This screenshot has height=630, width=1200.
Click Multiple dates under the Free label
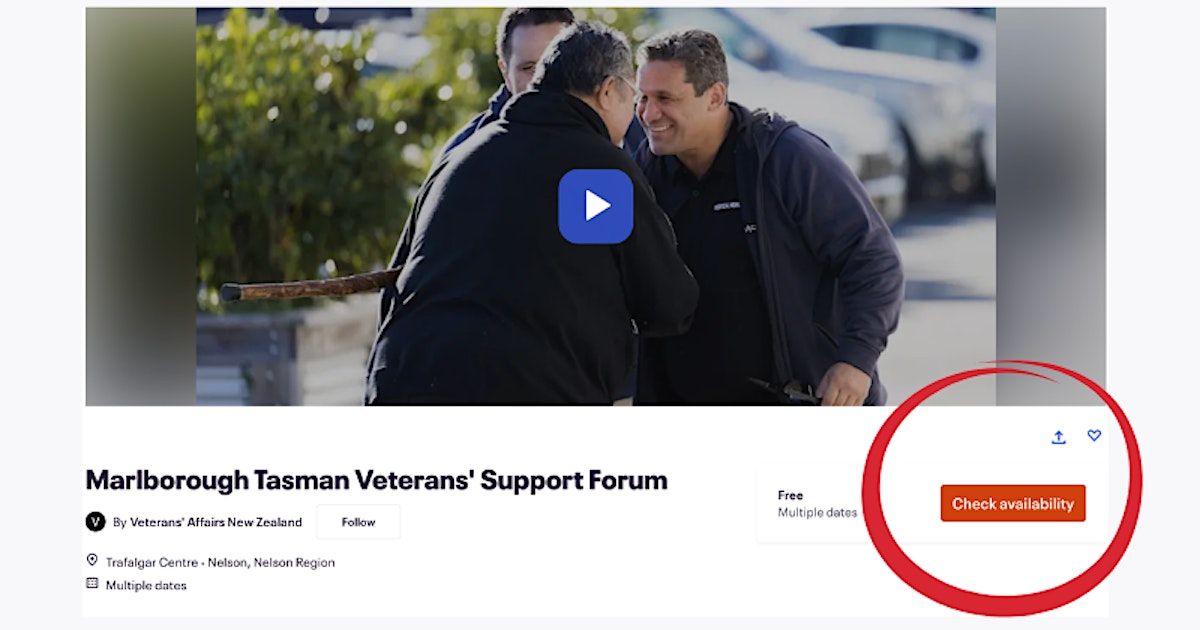(x=817, y=512)
